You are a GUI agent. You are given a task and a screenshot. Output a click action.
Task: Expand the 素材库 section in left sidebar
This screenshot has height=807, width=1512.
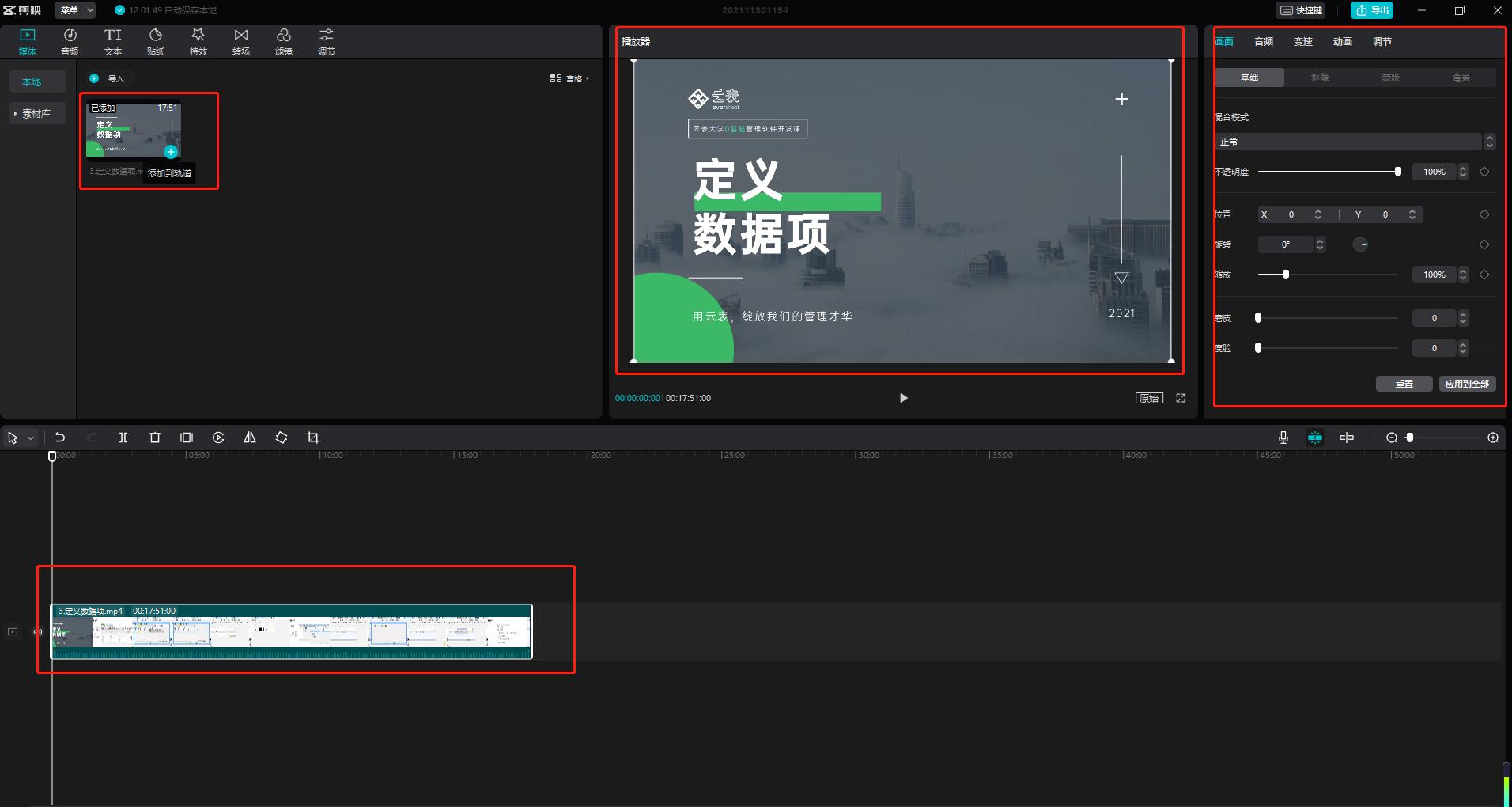[x=36, y=112]
